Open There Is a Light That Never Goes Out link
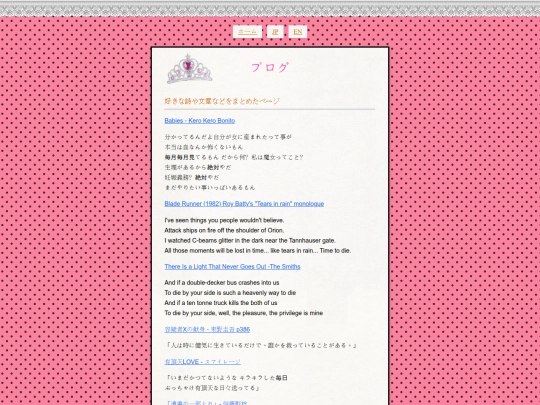540x405 pixels. click(232, 267)
